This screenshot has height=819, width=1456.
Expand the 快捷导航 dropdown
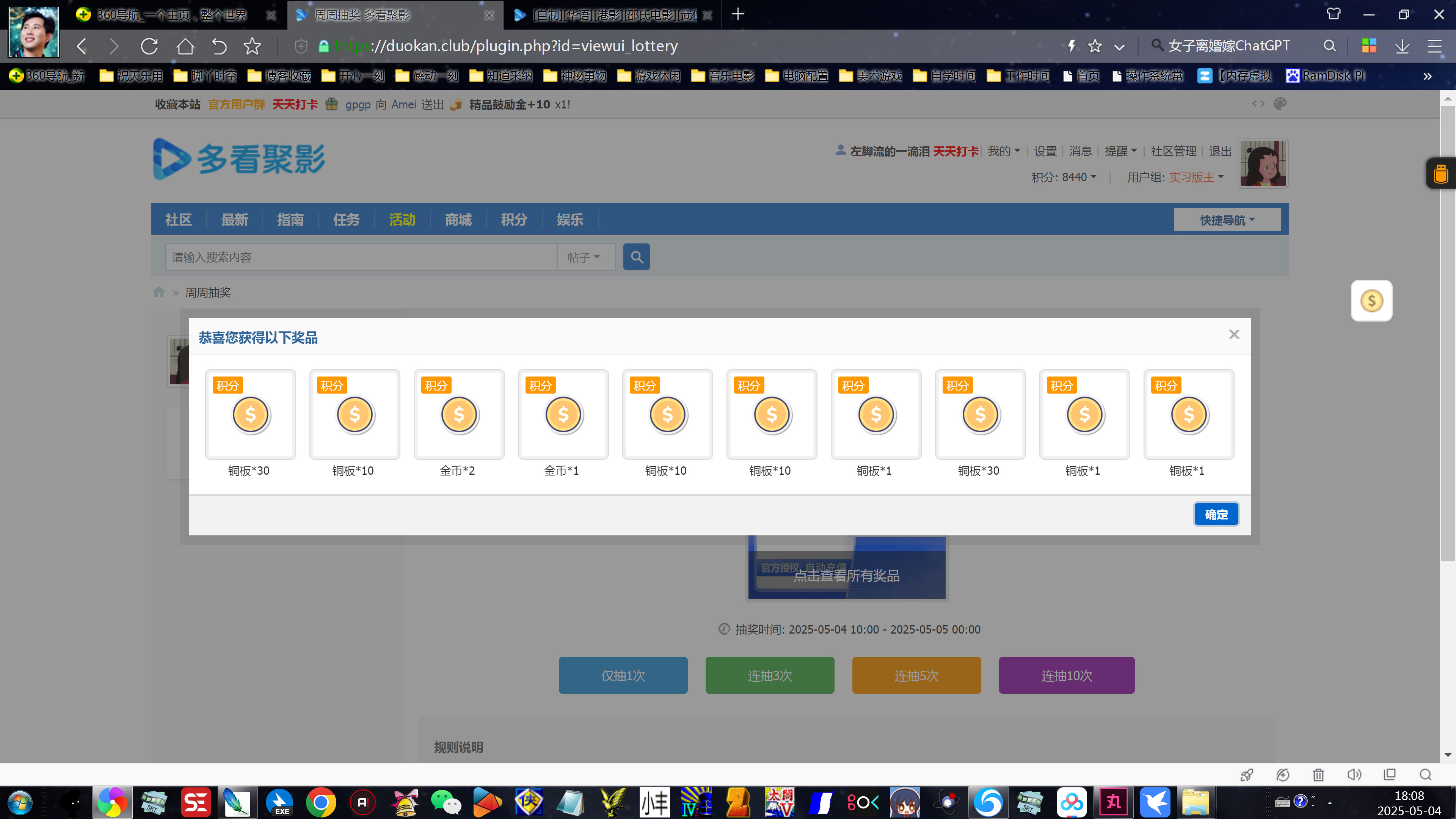tap(1227, 220)
